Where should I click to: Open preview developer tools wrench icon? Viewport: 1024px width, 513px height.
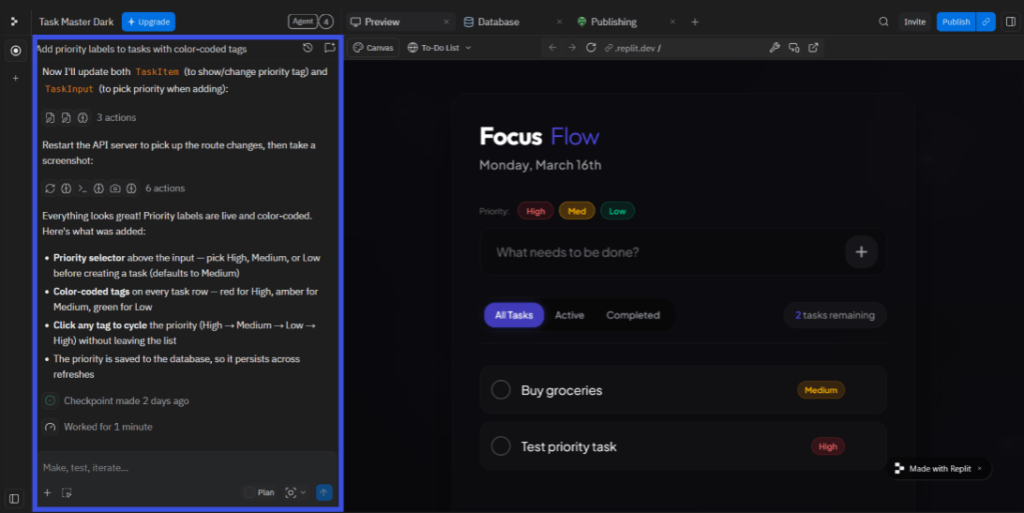773,48
